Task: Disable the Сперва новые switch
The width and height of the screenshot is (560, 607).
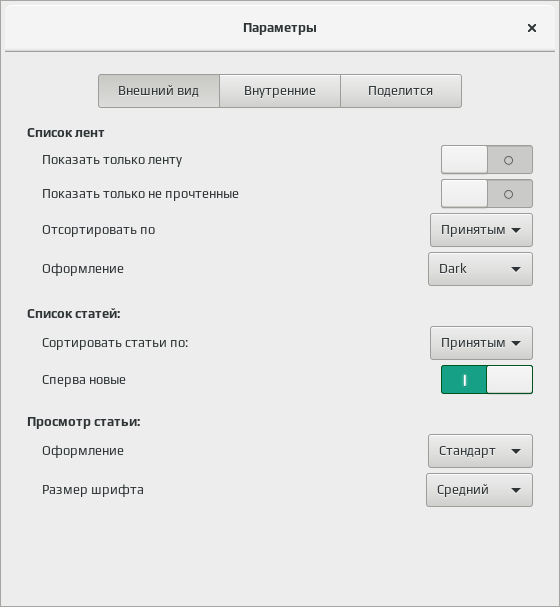Action: pyautogui.click(x=487, y=380)
